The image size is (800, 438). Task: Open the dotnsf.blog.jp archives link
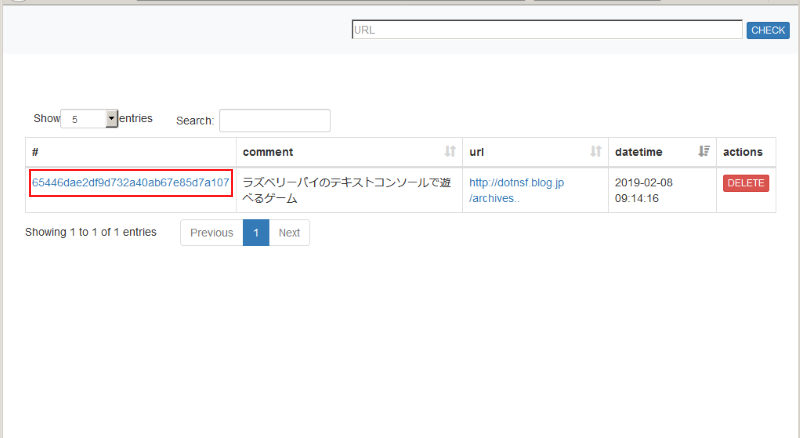tap(516, 190)
